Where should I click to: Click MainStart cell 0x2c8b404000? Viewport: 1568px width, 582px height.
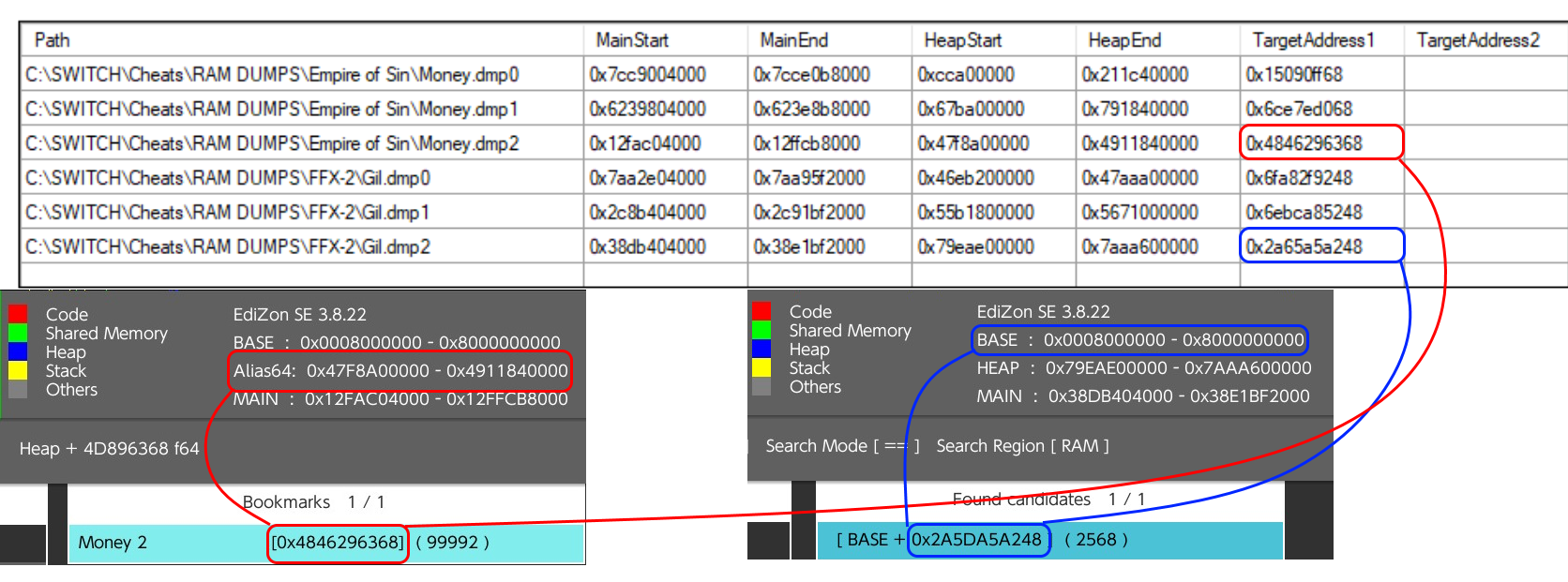[665, 212]
